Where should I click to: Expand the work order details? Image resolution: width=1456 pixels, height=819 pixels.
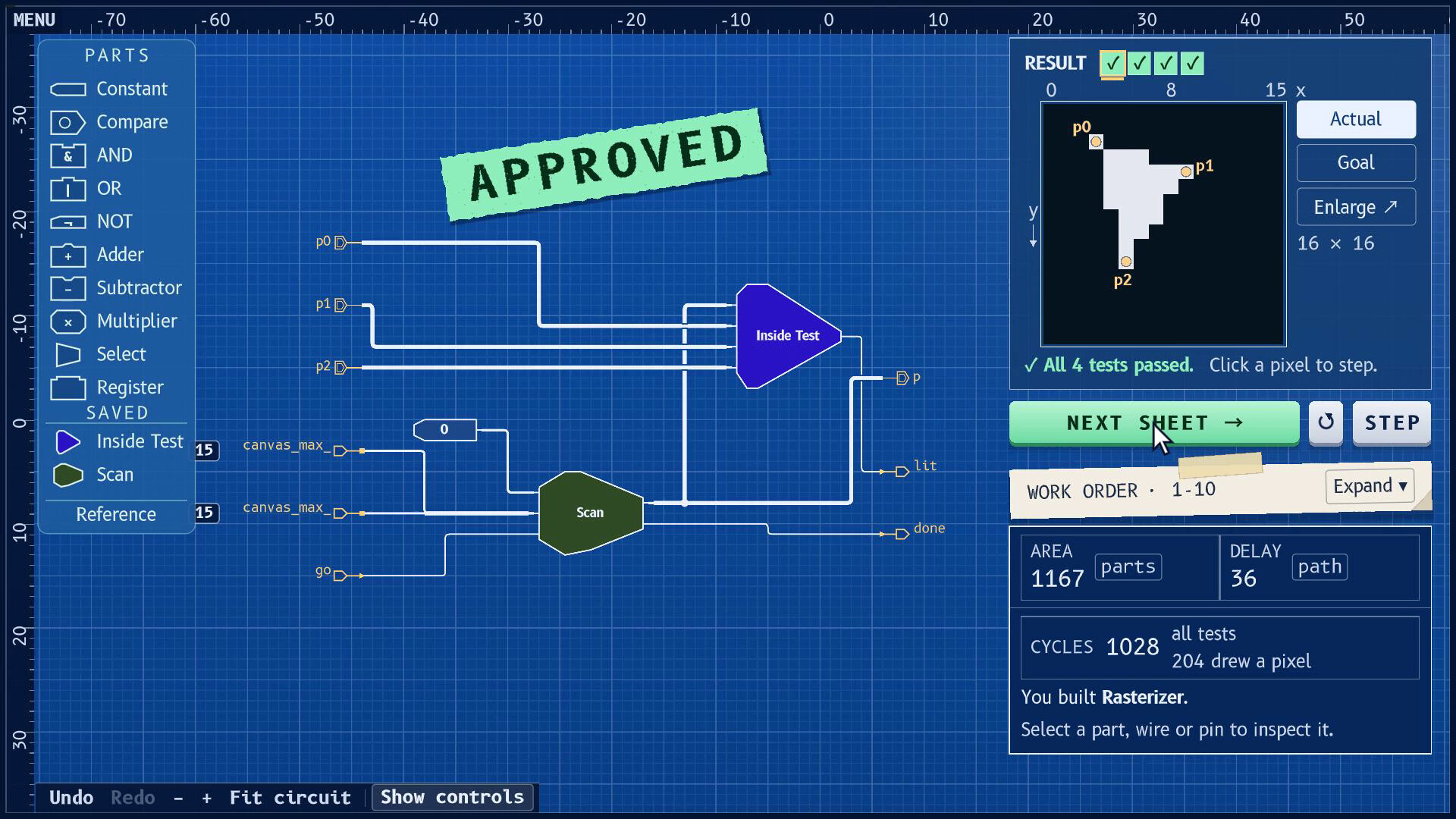click(1370, 486)
